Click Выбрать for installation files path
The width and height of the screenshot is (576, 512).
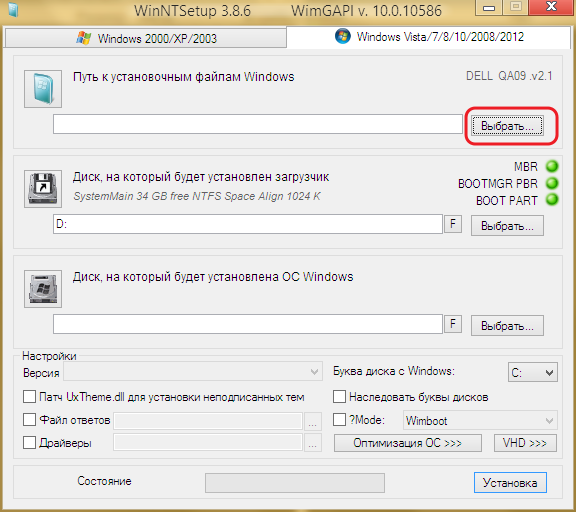click(507, 126)
